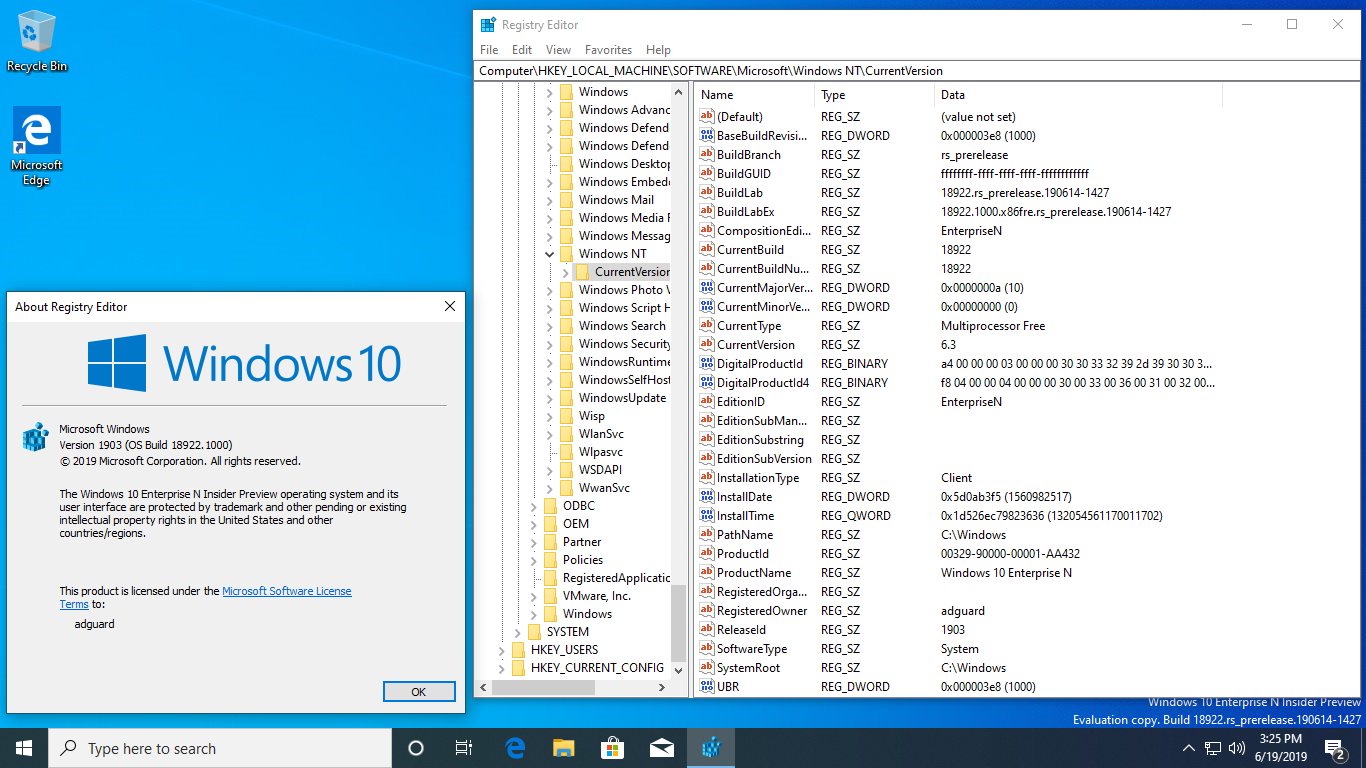Launch Edge from the taskbar

tap(515, 748)
